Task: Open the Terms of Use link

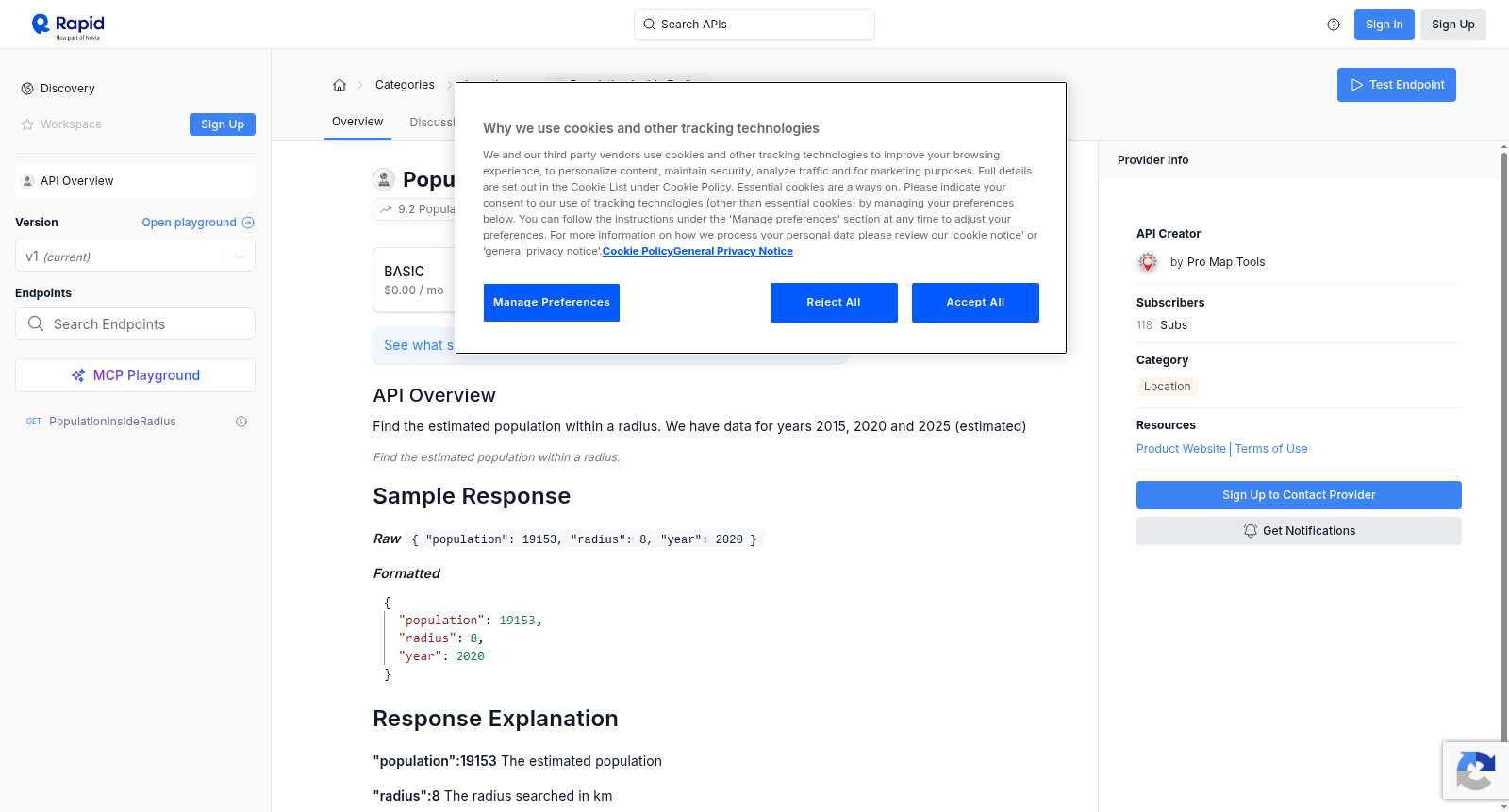Action: point(1271,449)
